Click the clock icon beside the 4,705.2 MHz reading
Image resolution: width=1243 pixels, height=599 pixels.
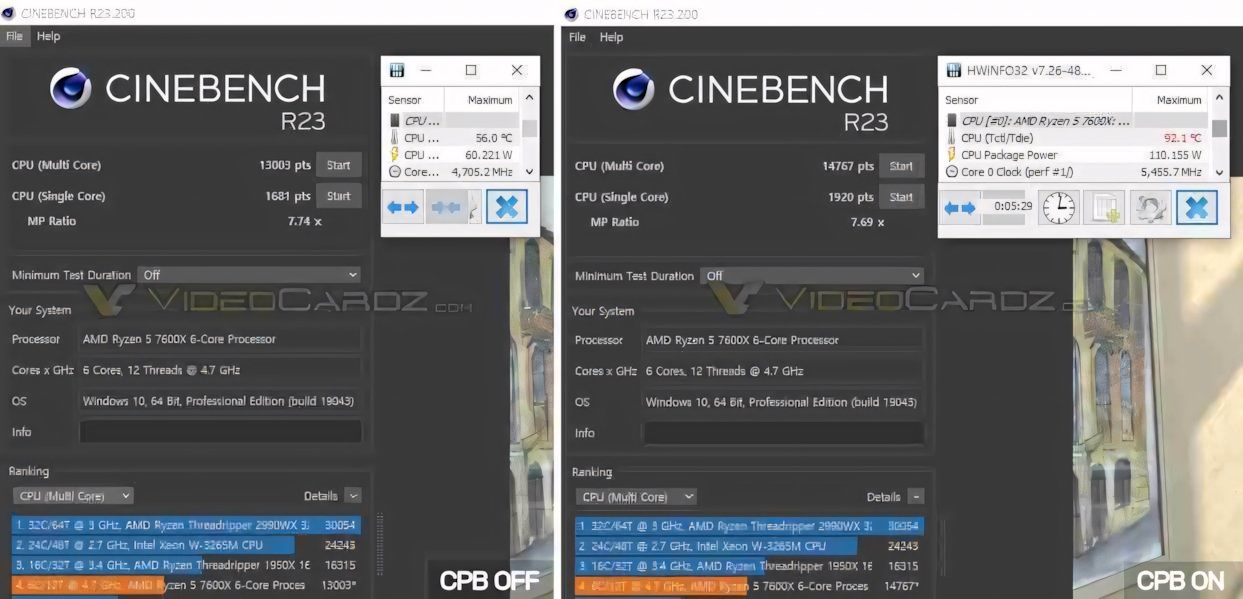pos(394,172)
